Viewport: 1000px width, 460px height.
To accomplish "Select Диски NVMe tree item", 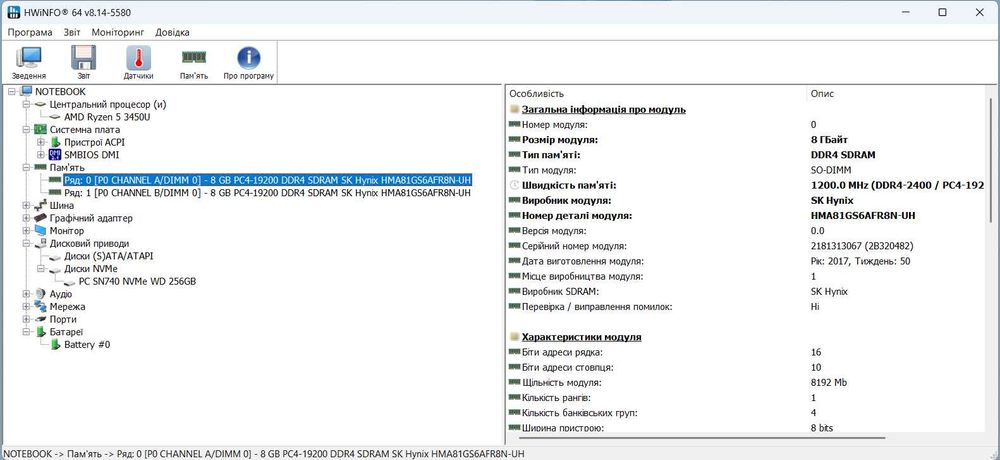I will [91, 269].
